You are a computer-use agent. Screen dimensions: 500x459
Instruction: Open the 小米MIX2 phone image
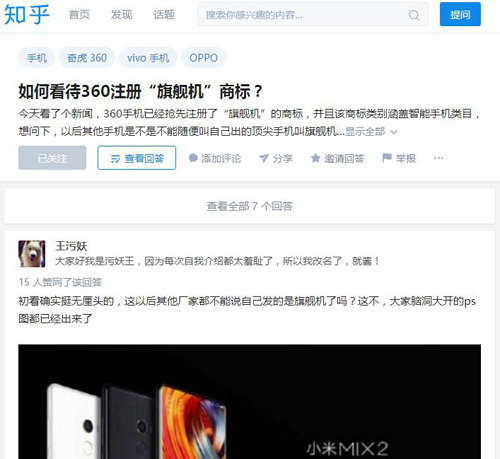click(249, 402)
